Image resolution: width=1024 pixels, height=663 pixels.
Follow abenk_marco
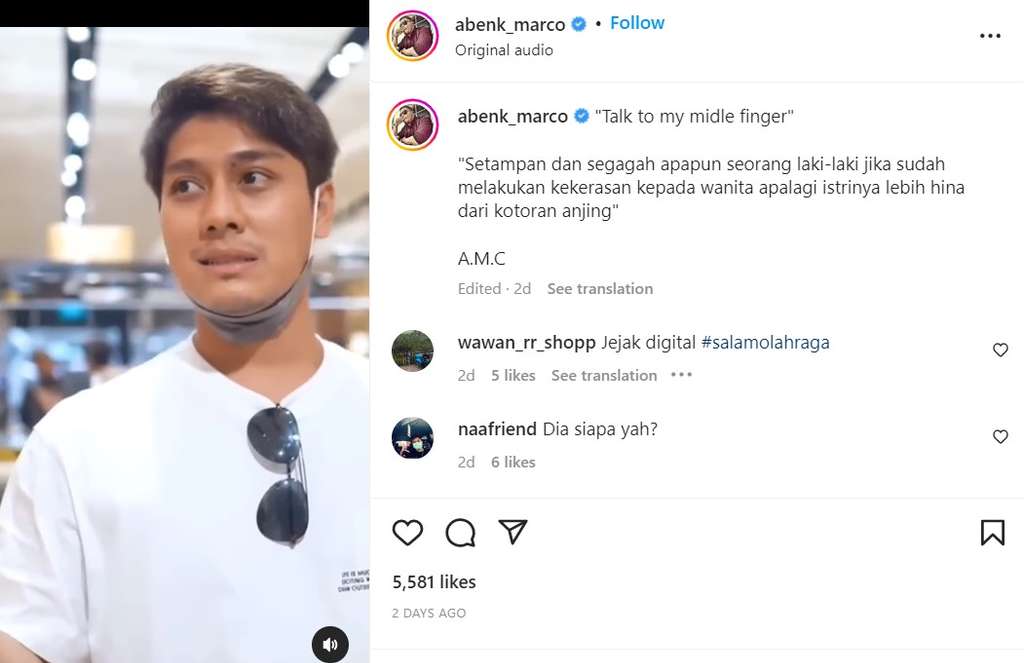637,23
